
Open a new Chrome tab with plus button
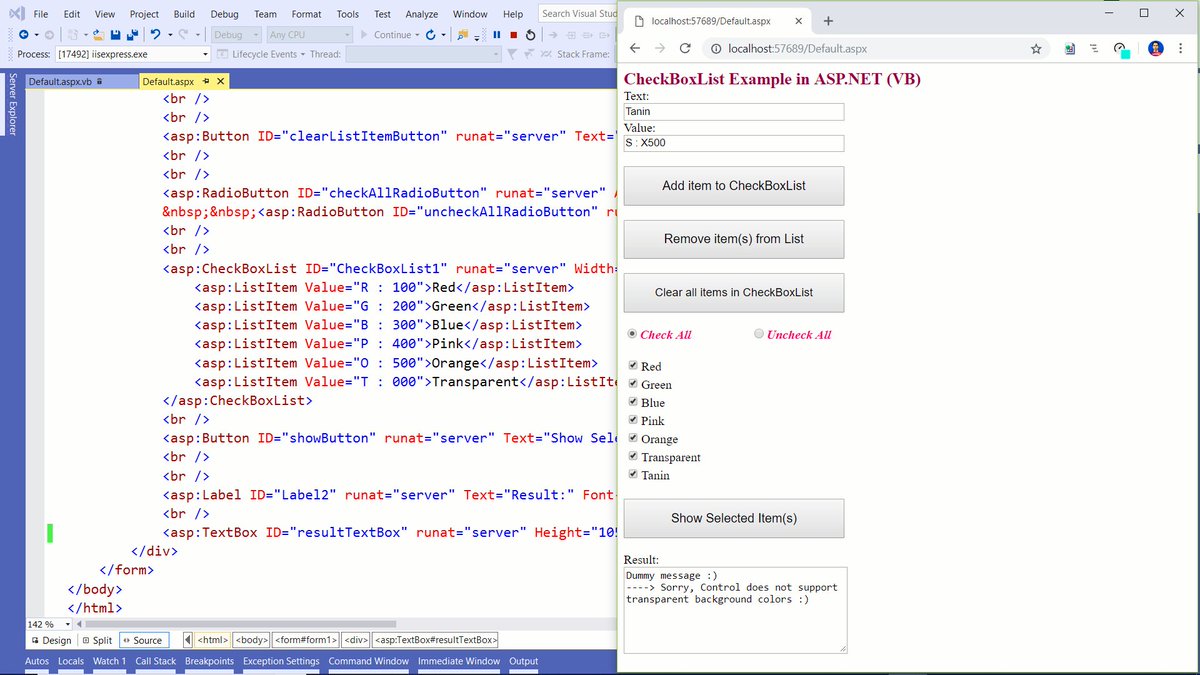coord(828,20)
